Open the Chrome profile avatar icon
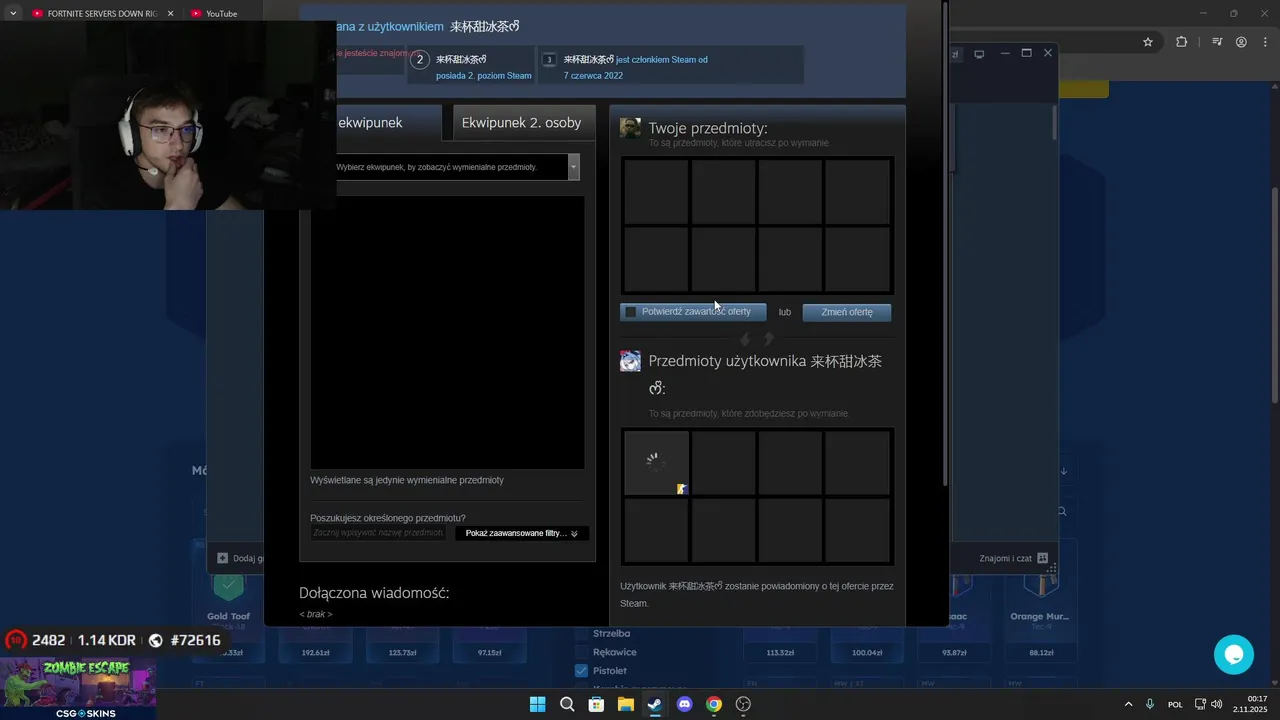Screen dimensions: 1280x720 pos(1241,42)
